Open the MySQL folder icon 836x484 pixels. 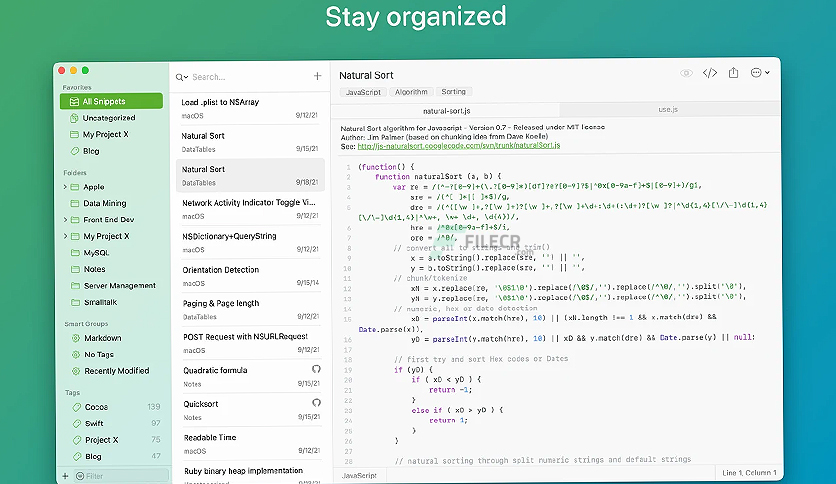point(75,253)
